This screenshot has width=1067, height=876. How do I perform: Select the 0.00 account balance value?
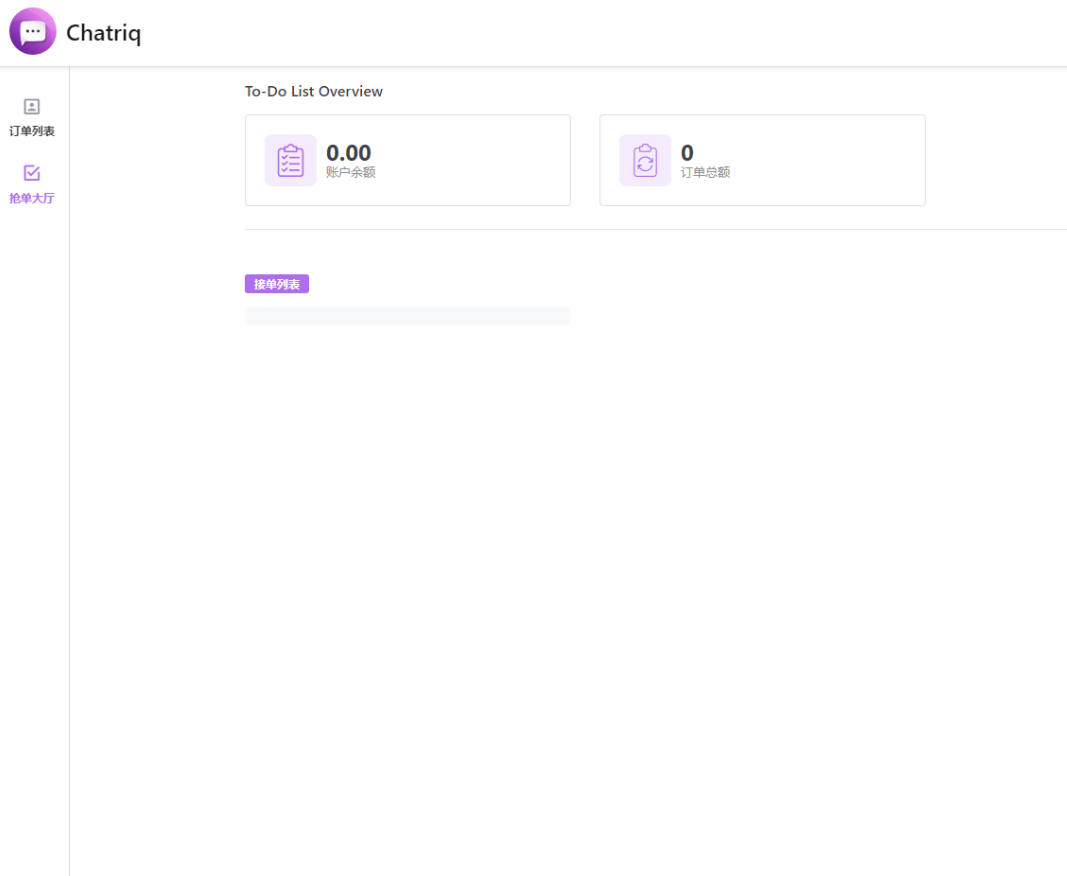pyautogui.click(x=348, y=153)
